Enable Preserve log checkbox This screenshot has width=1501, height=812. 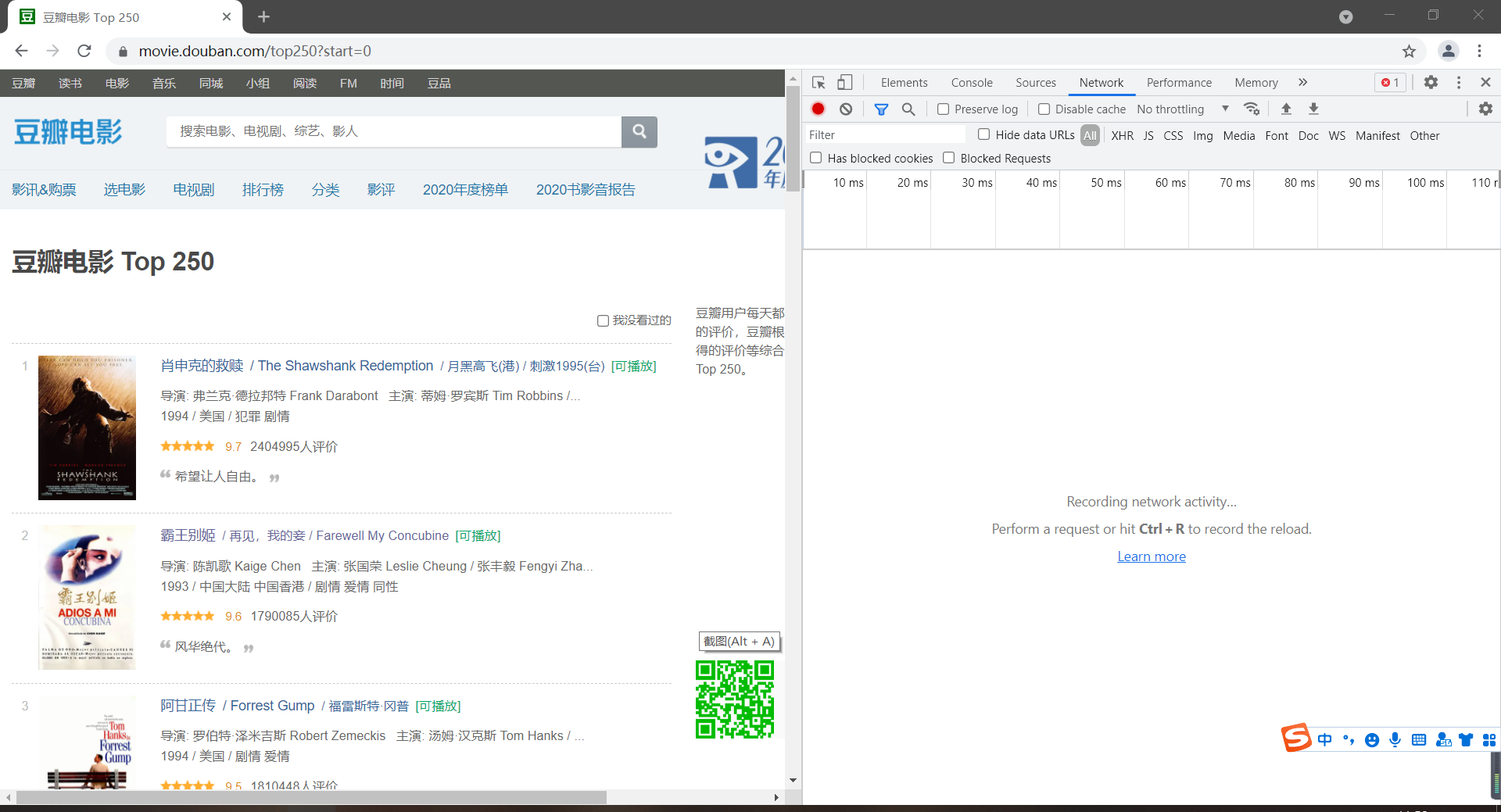click(944, 109)
